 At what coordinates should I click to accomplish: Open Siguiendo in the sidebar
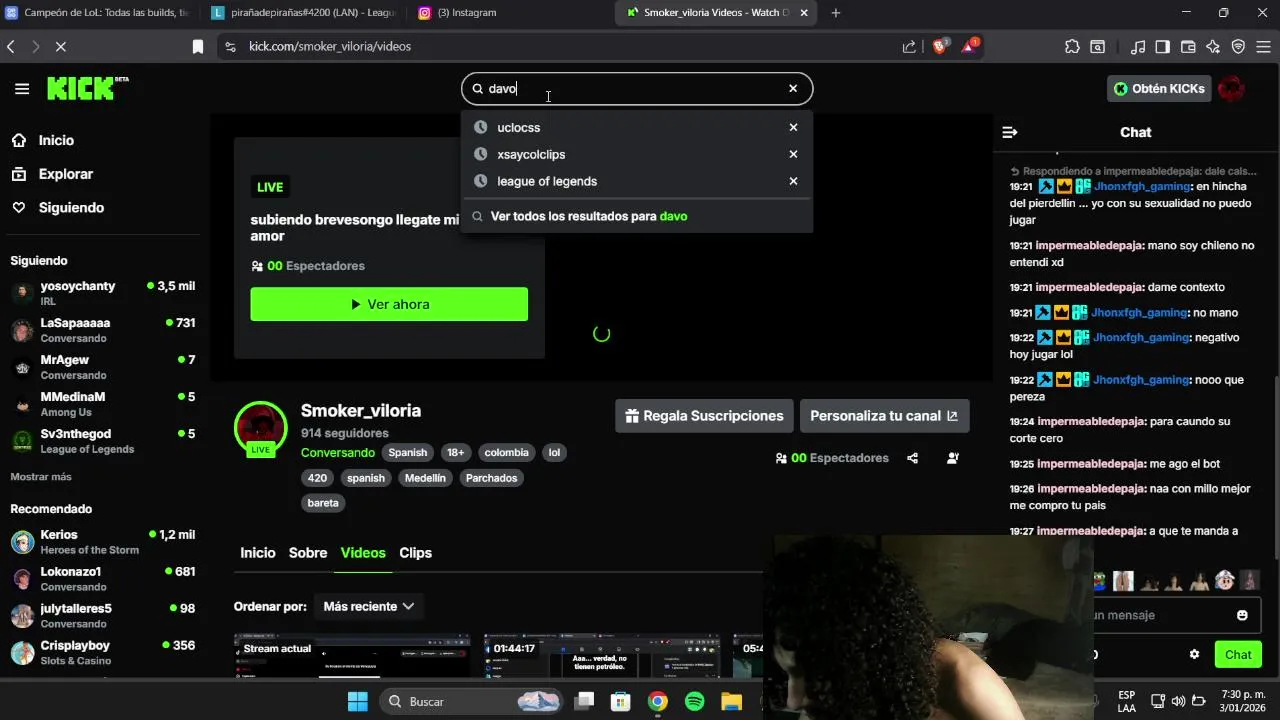[71, 207]
